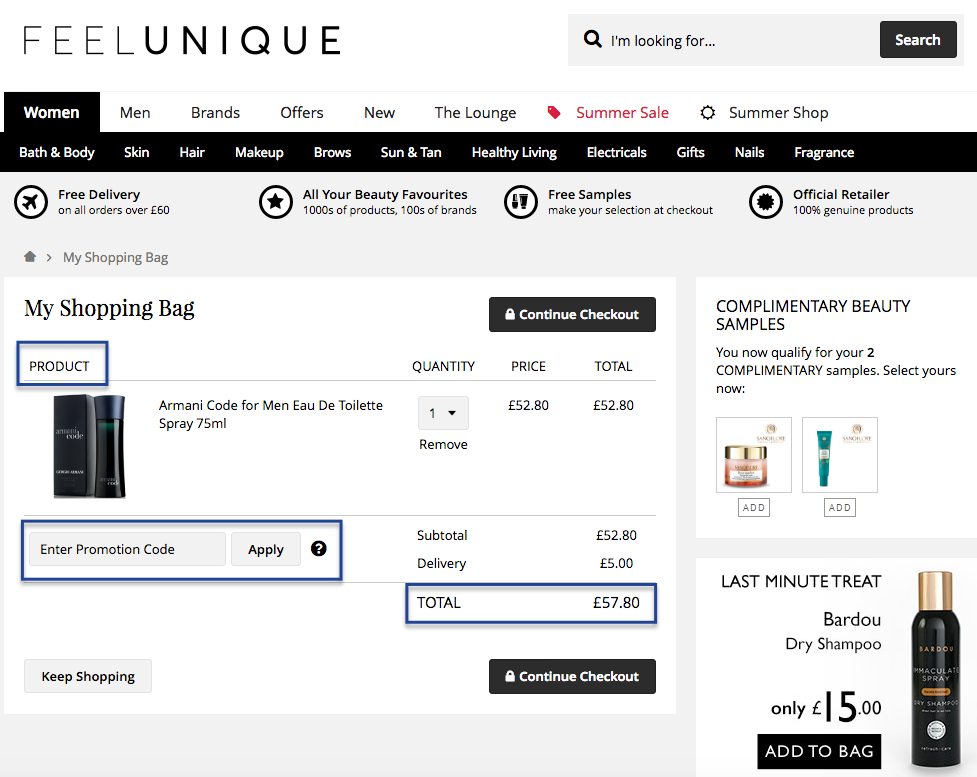Click the search magnifier icon

593,40
